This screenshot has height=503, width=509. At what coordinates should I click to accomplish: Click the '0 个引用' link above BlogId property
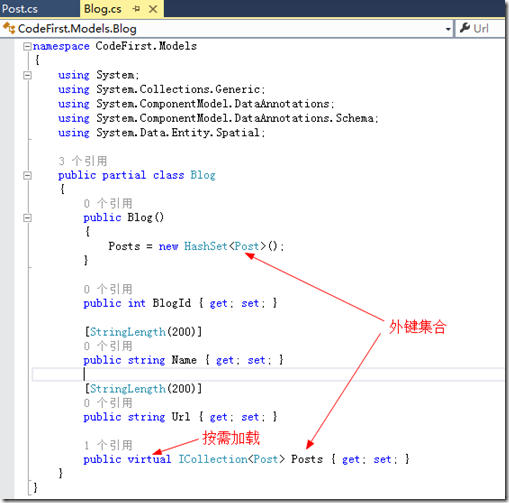108,289
